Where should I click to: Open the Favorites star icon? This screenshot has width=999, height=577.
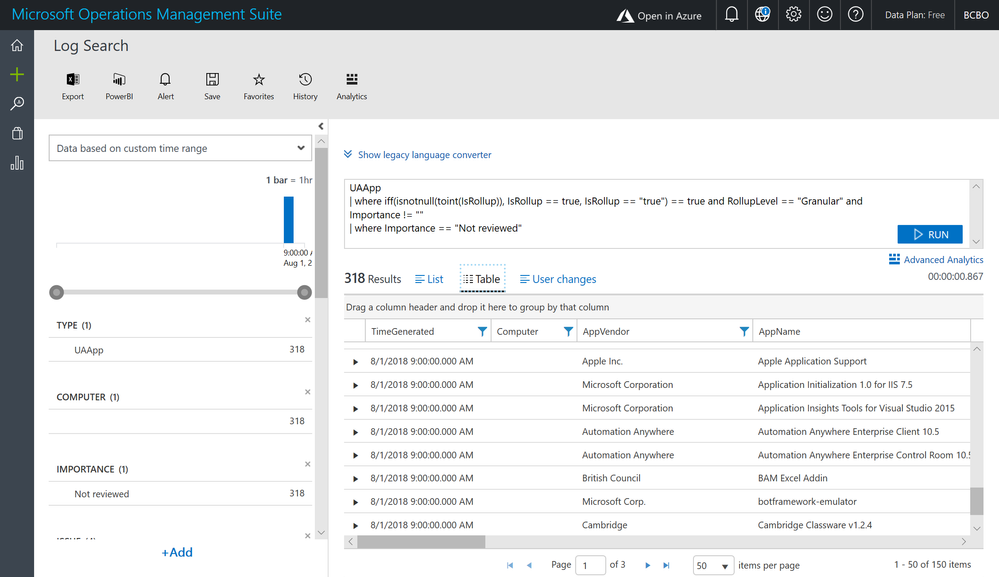258,81
